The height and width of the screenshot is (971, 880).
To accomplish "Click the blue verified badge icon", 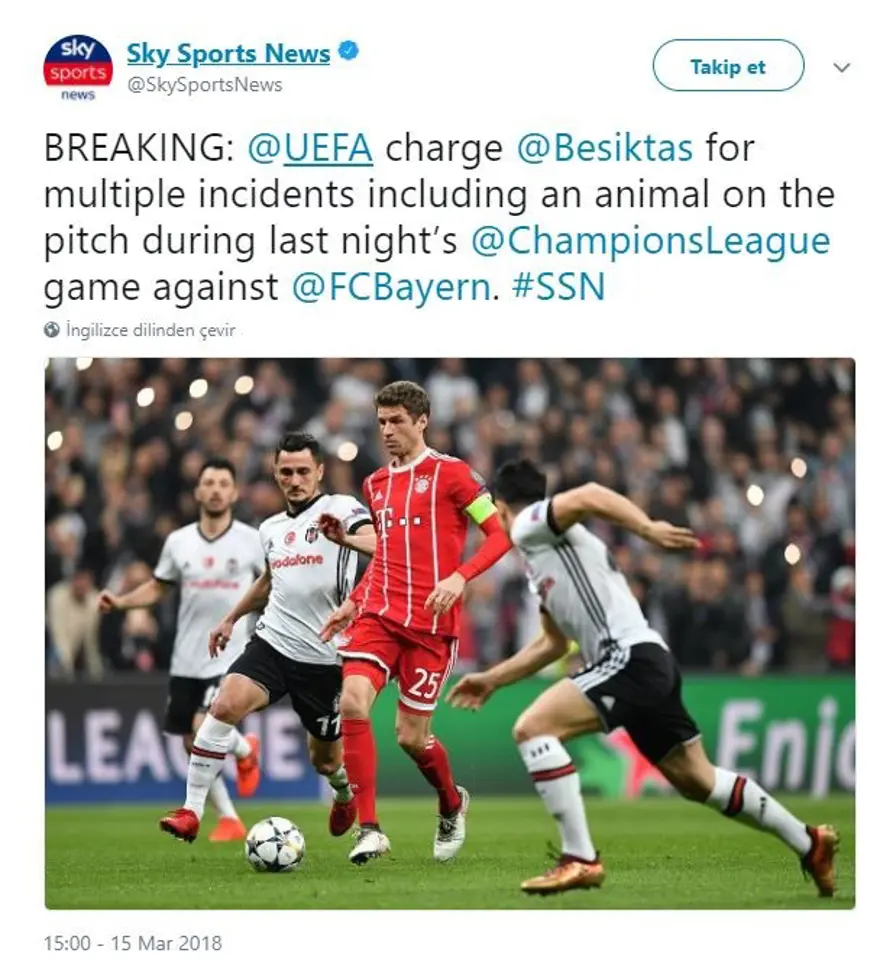I will [349, 51].
